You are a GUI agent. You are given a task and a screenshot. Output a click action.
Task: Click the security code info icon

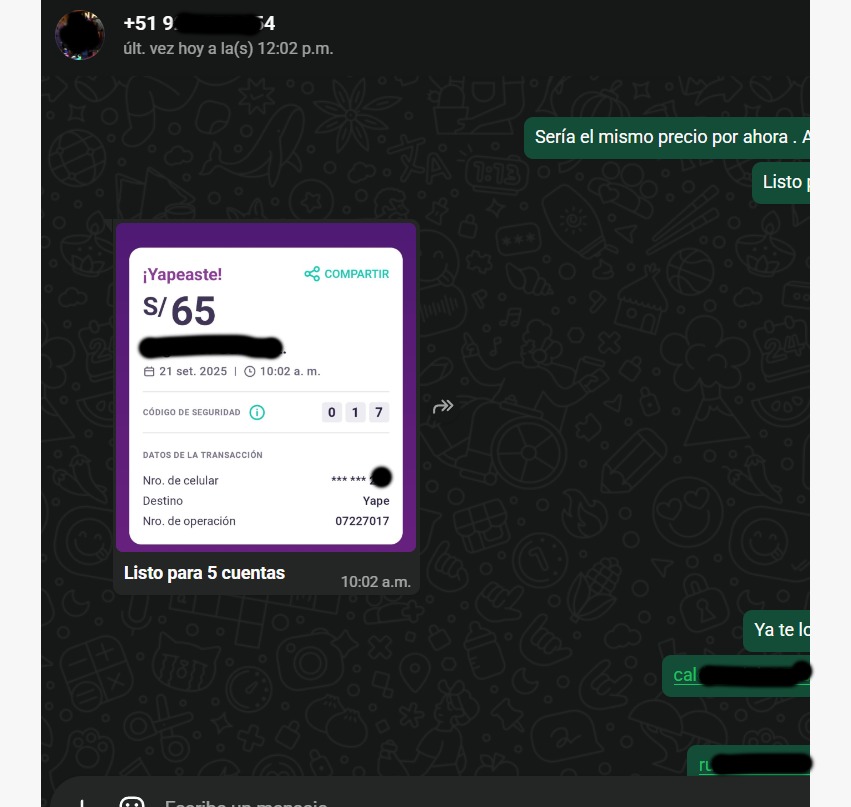[257, 412]
